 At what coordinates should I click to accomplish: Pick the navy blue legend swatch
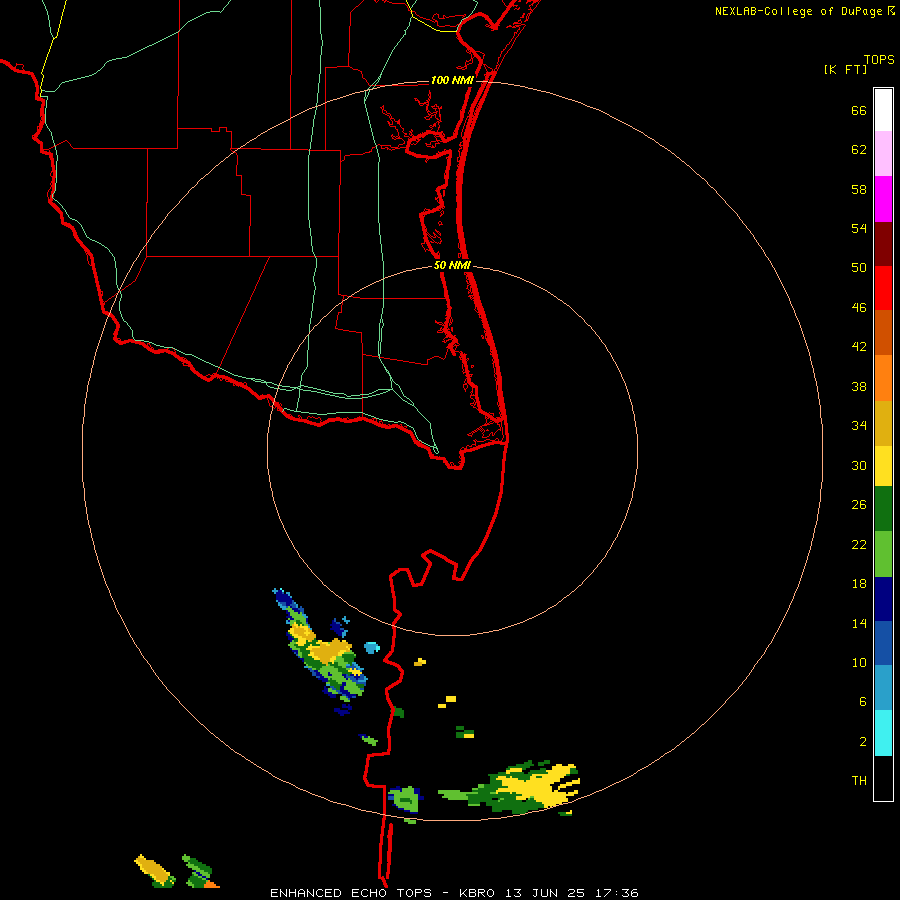point(883,599)
